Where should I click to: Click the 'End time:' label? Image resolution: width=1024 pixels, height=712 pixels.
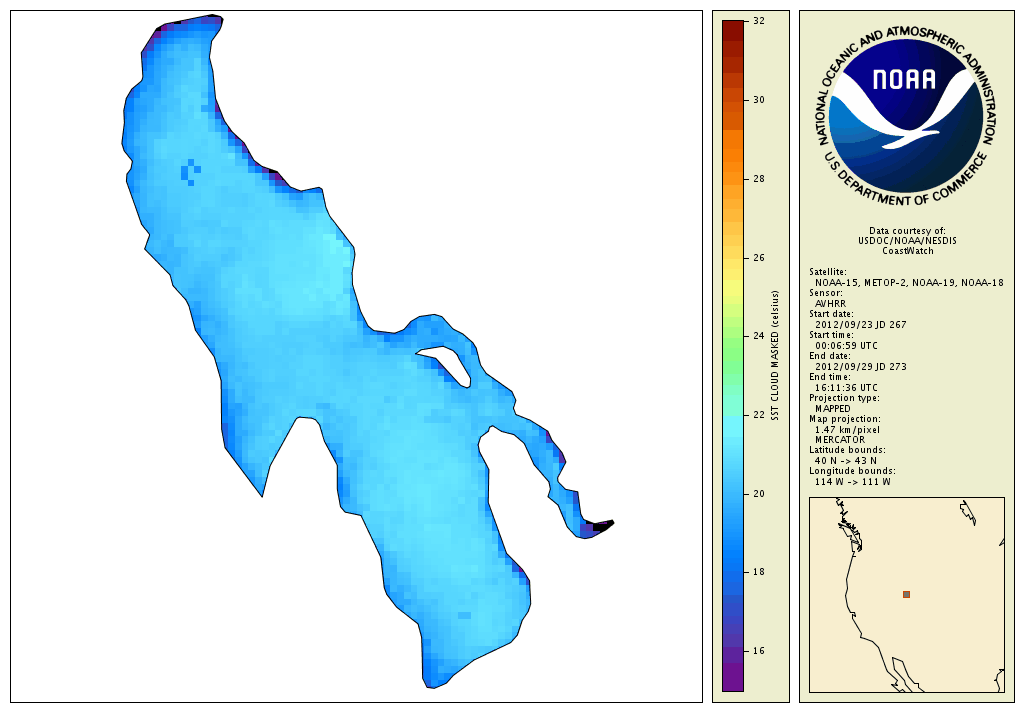829,377
